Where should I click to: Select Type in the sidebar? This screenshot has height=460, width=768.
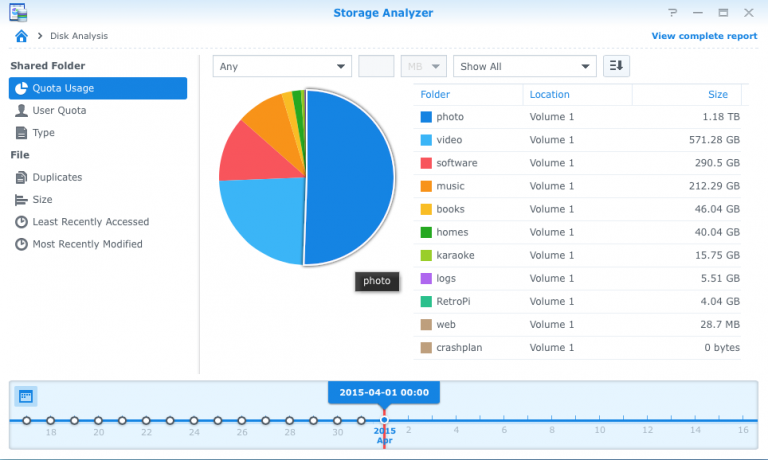pos(44,133)
